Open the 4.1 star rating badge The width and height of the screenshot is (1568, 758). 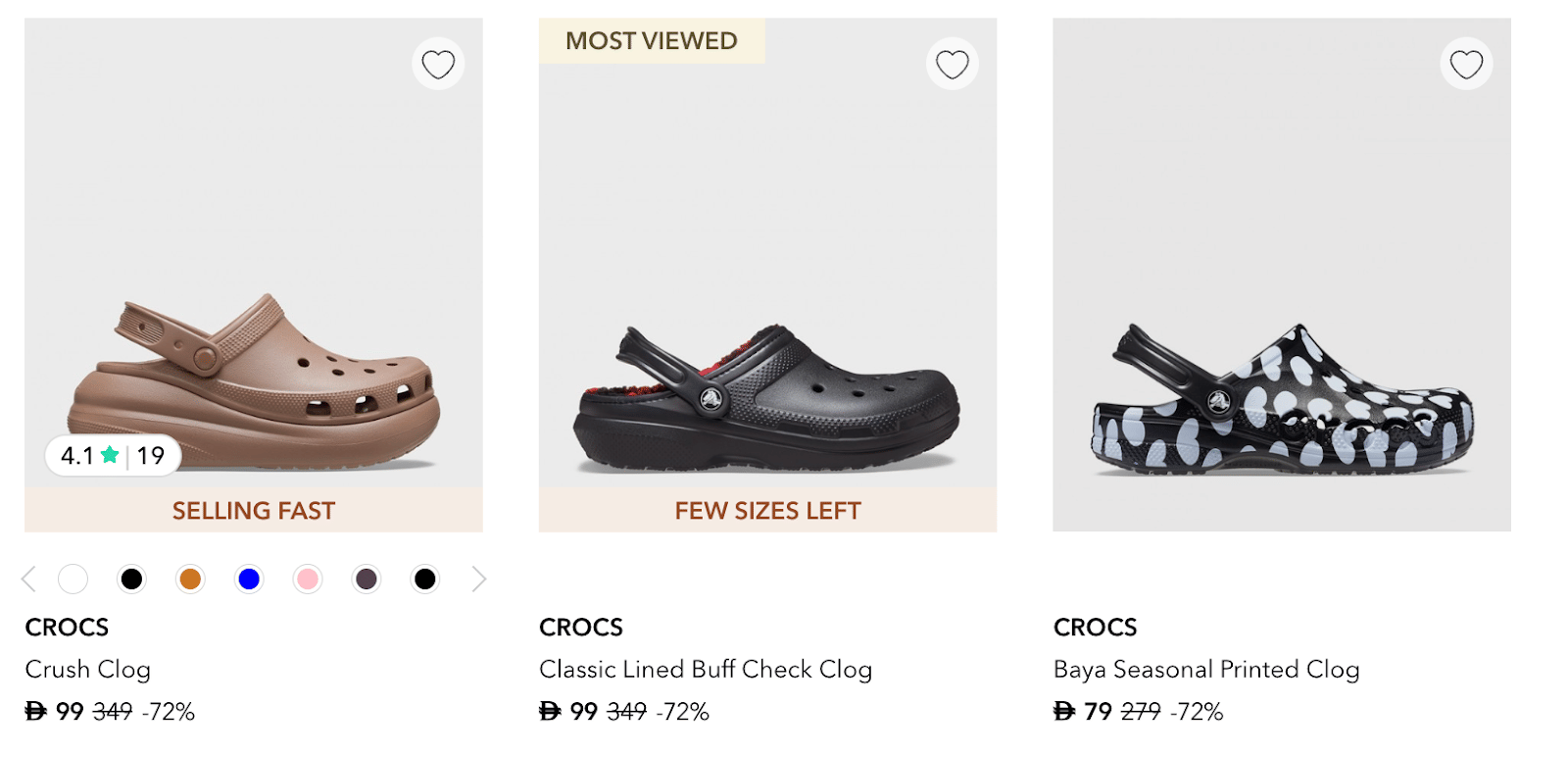tap(113, 456)
